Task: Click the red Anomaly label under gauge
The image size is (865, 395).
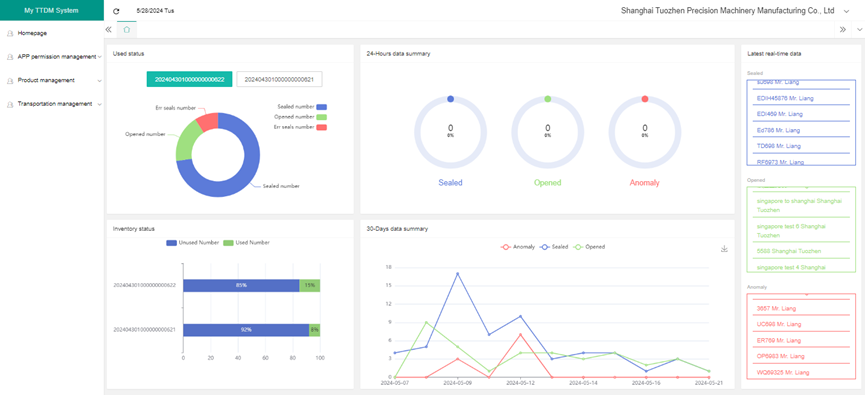Action: [x=644, y=183]
